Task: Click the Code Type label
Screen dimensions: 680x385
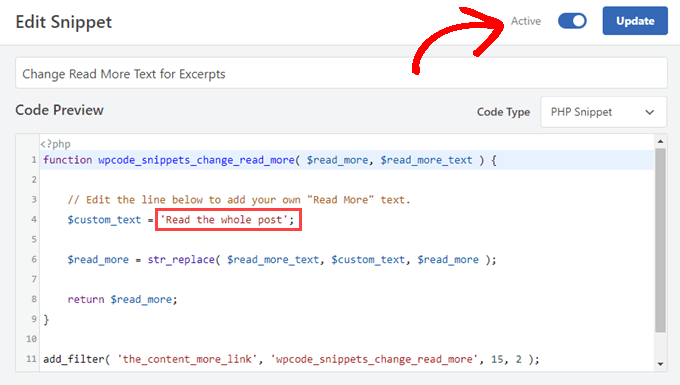Action: click(x=503, y=112)
